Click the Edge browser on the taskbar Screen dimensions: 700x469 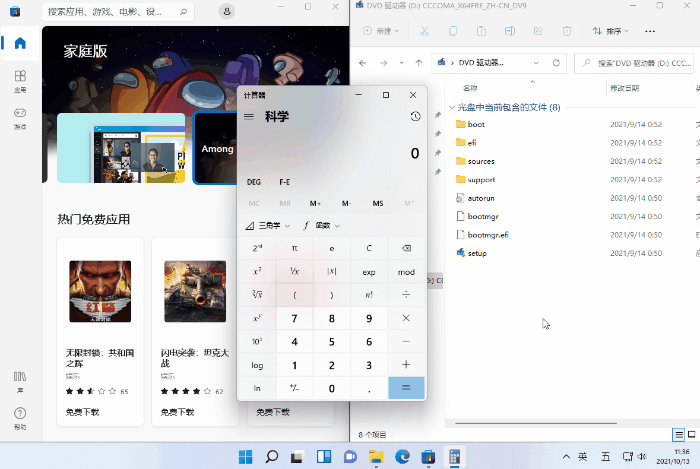coord(402,457)
